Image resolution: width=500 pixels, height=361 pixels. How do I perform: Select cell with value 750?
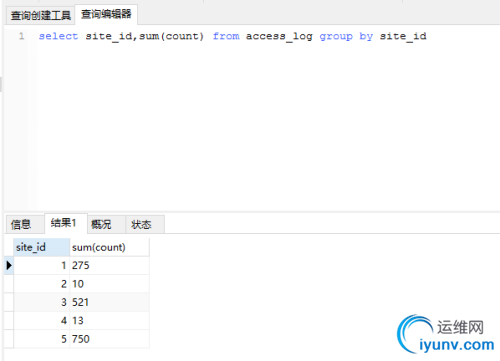(110, 339)
